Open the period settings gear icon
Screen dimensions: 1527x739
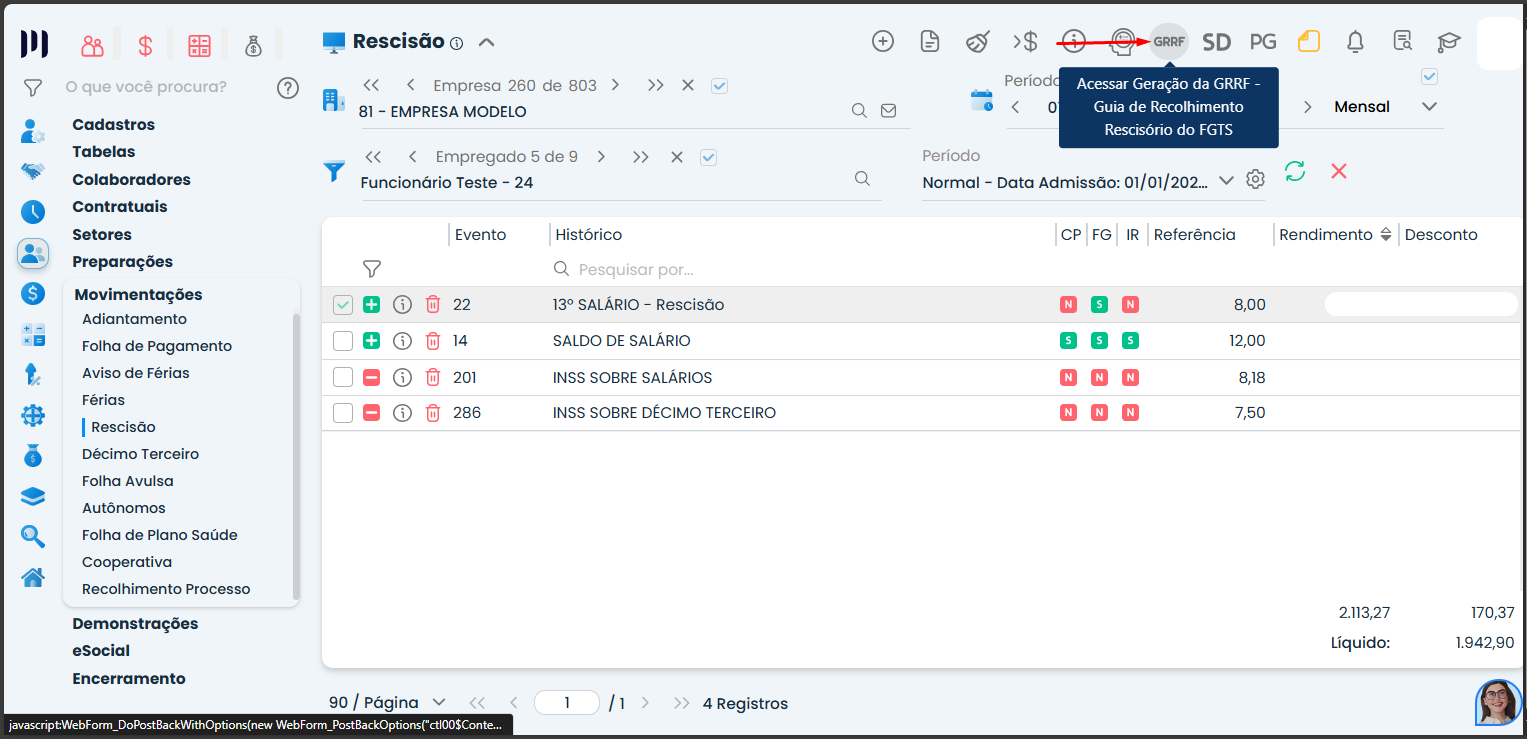(x=1256, y=179)
